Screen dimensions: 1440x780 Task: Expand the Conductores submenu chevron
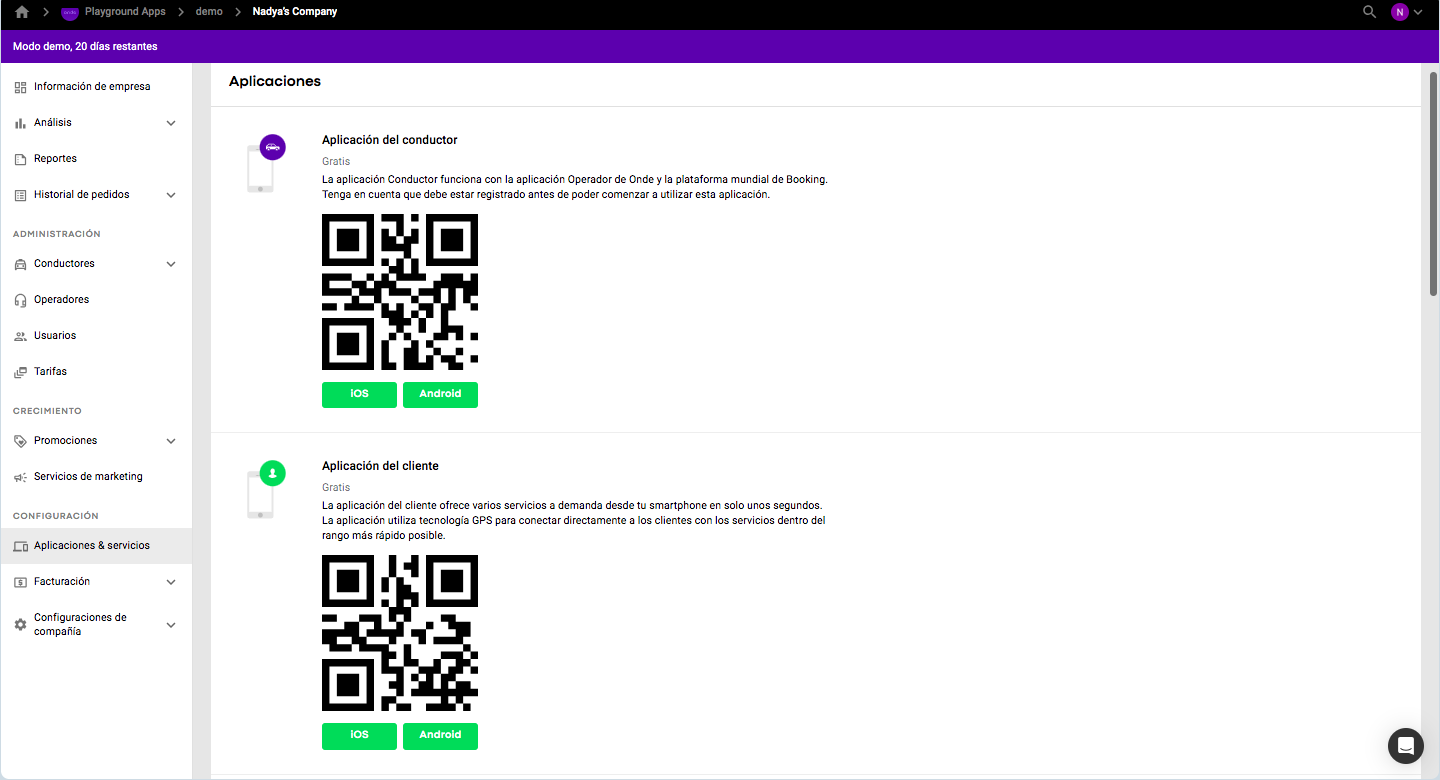(171, 264)
